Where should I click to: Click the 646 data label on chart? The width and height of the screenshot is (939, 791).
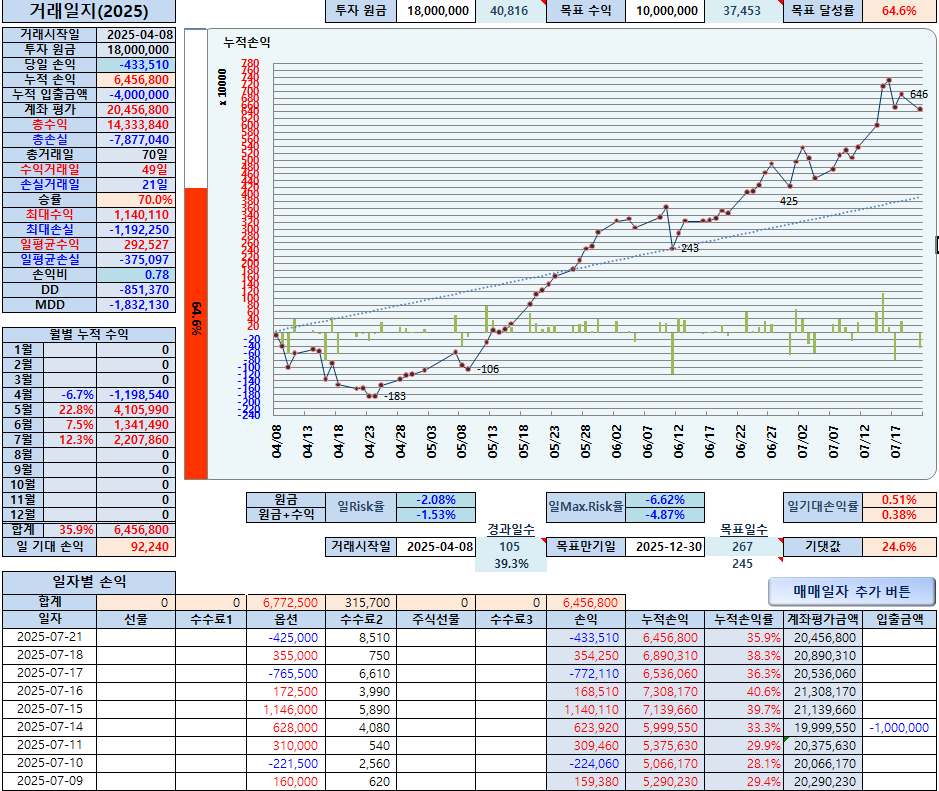coord(918,94)
